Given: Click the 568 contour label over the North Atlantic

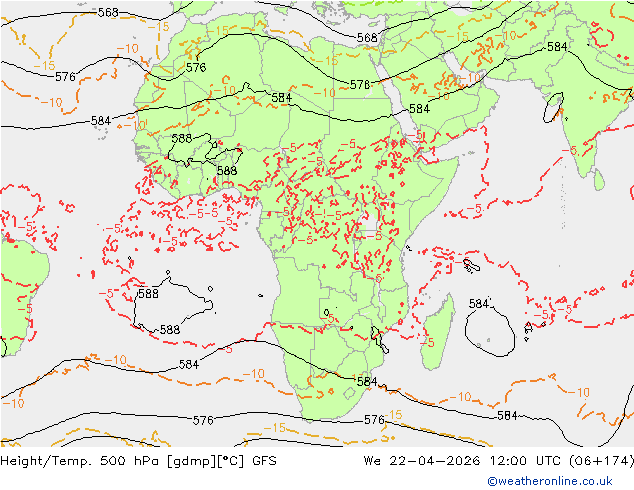Looking at the screenshot, I should pos(108,13).
